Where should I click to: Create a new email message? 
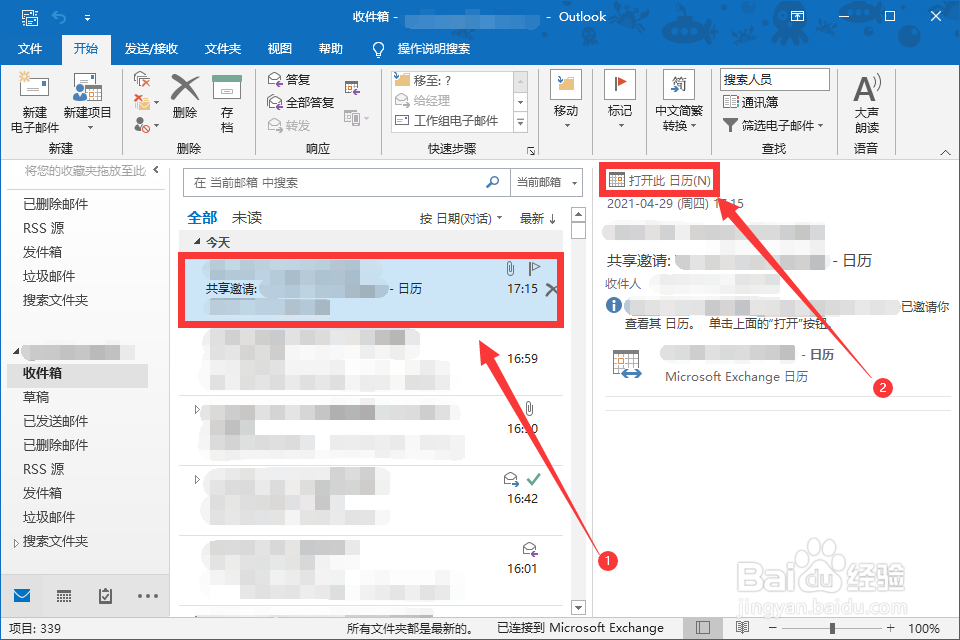pos(35,102)
